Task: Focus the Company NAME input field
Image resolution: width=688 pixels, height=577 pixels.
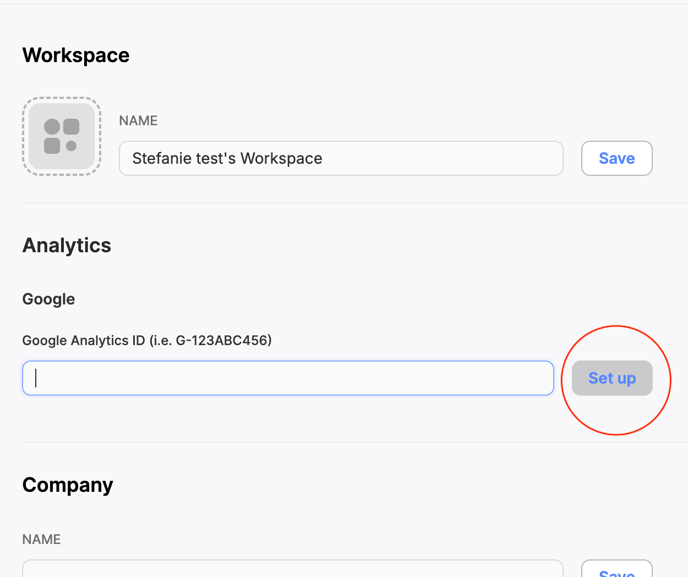Action: coord(293,569)
